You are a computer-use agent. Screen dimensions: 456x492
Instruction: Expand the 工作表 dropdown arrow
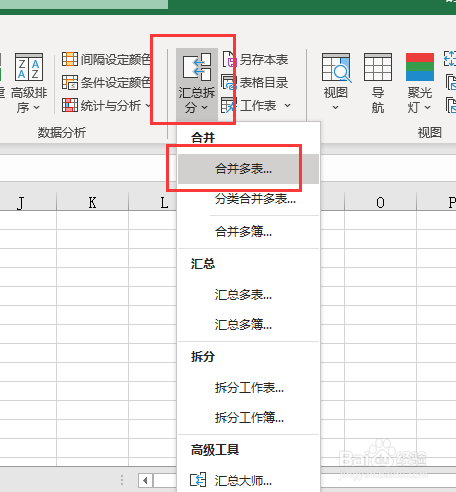click(287, 106)
